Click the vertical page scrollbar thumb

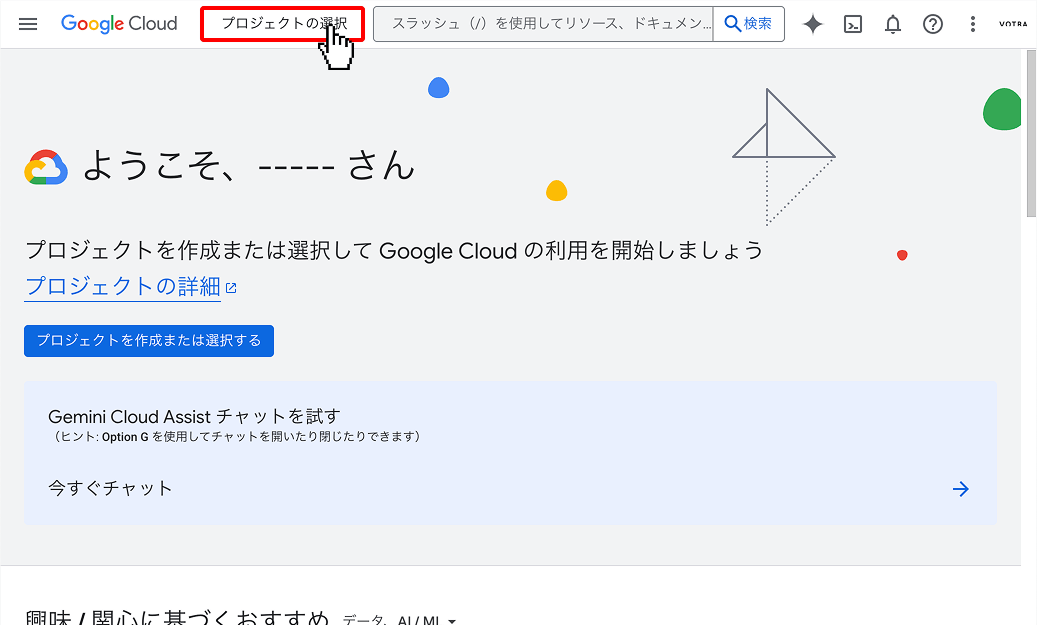(x=1031, y=132)
